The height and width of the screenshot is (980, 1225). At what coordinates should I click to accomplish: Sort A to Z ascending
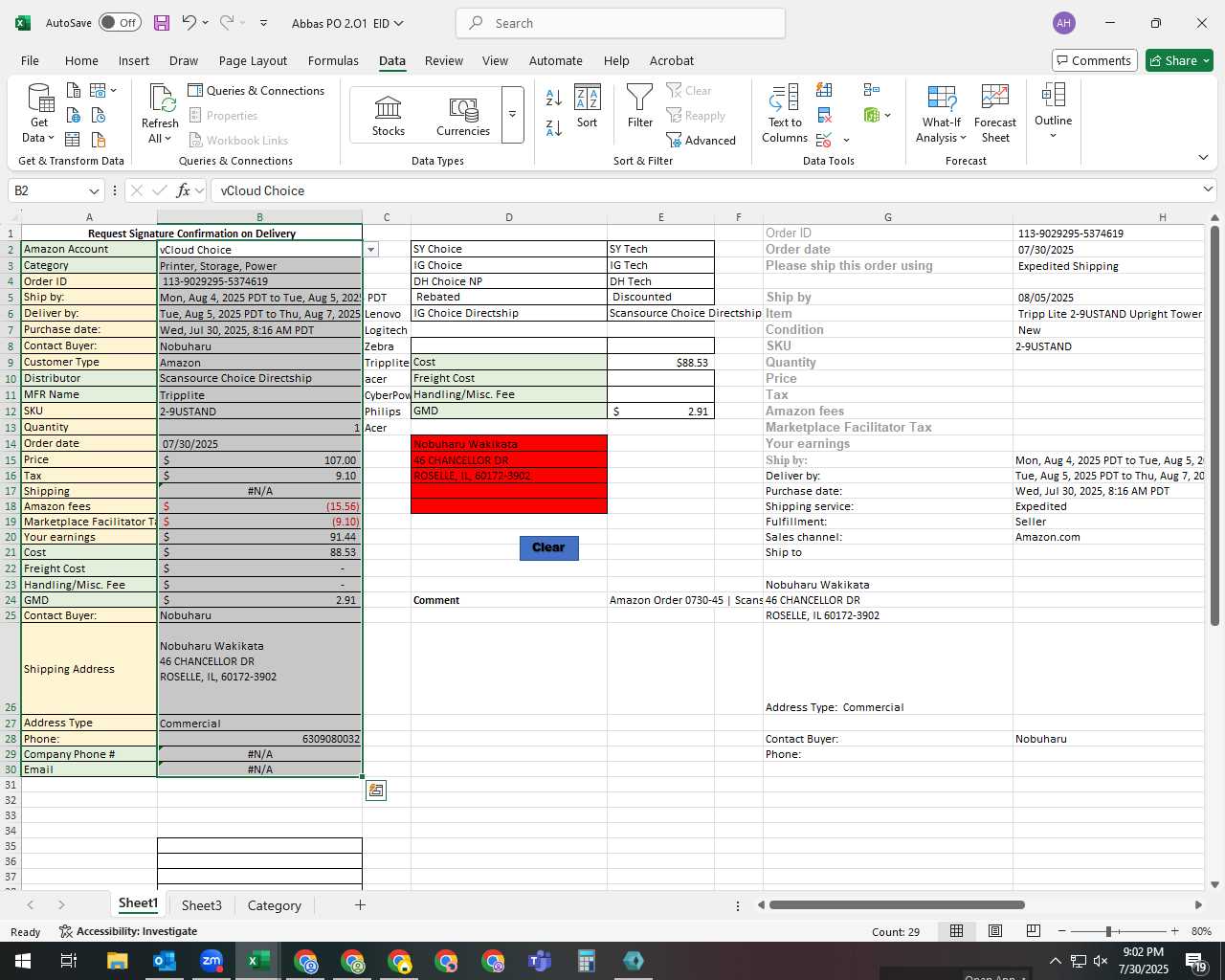(x=553, y=97)
